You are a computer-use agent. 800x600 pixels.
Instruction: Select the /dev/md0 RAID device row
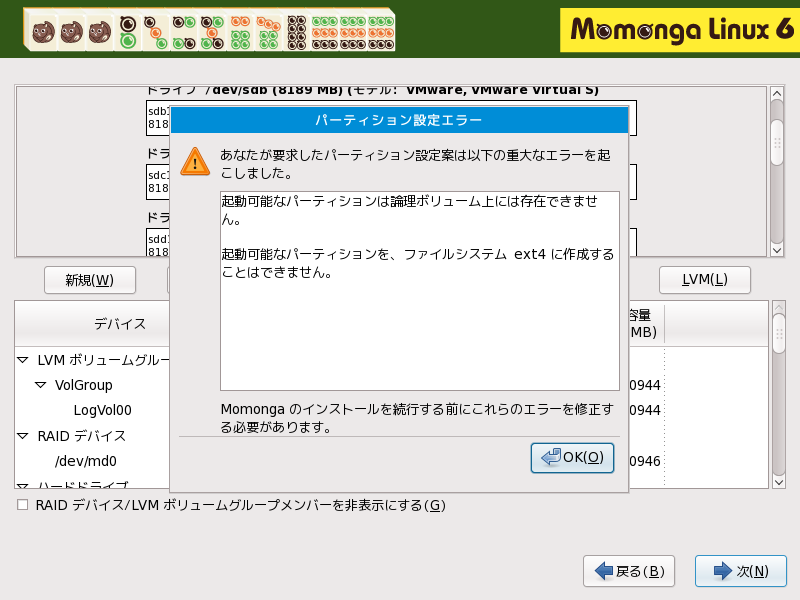[x=86, y=461]
